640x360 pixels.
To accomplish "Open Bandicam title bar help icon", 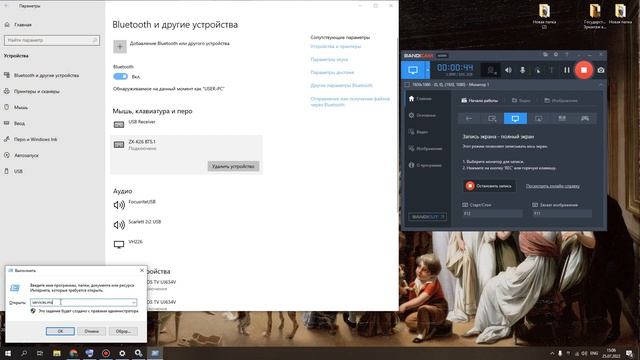I will 567,55.
